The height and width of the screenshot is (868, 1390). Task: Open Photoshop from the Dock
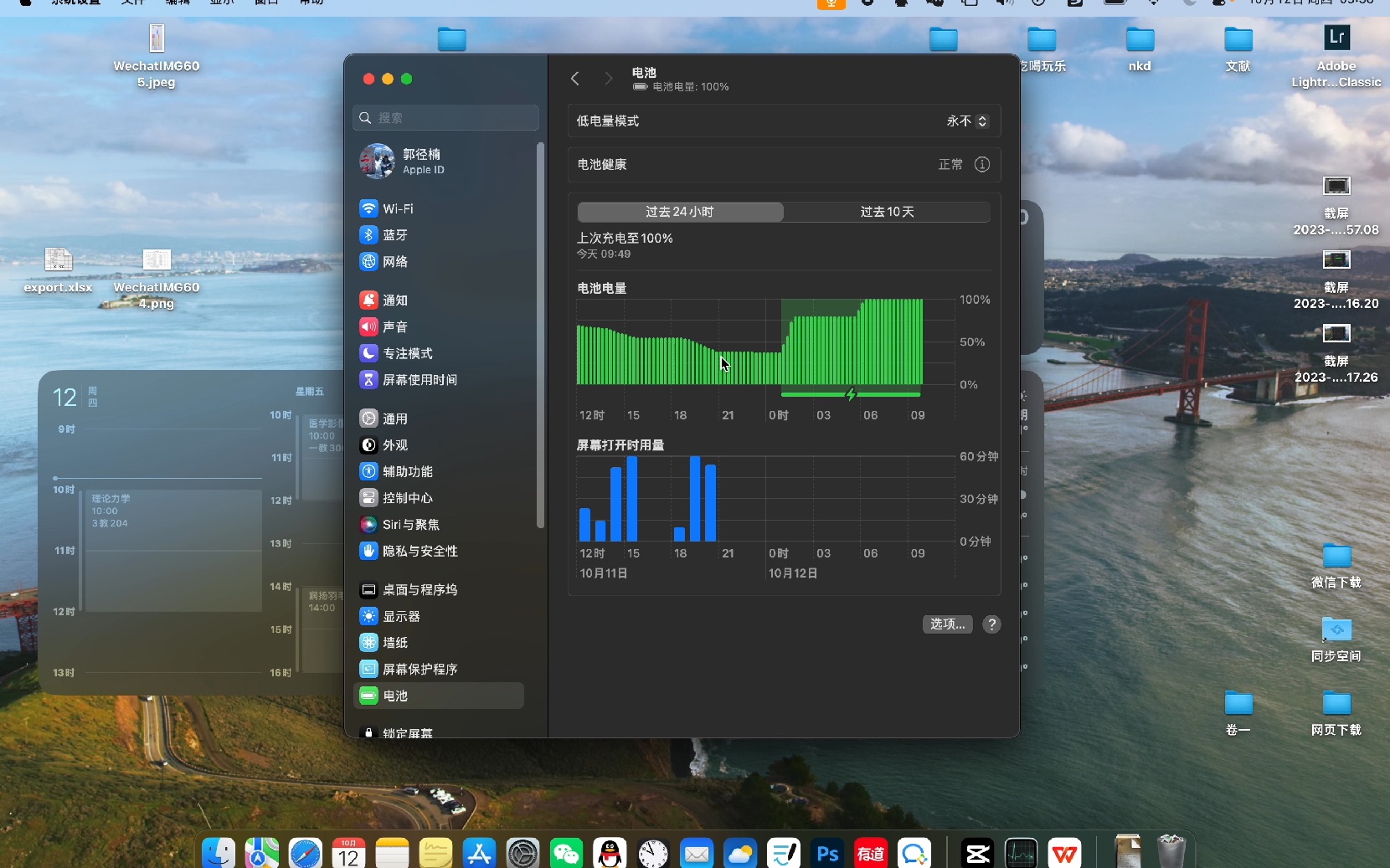pos(827,854)
